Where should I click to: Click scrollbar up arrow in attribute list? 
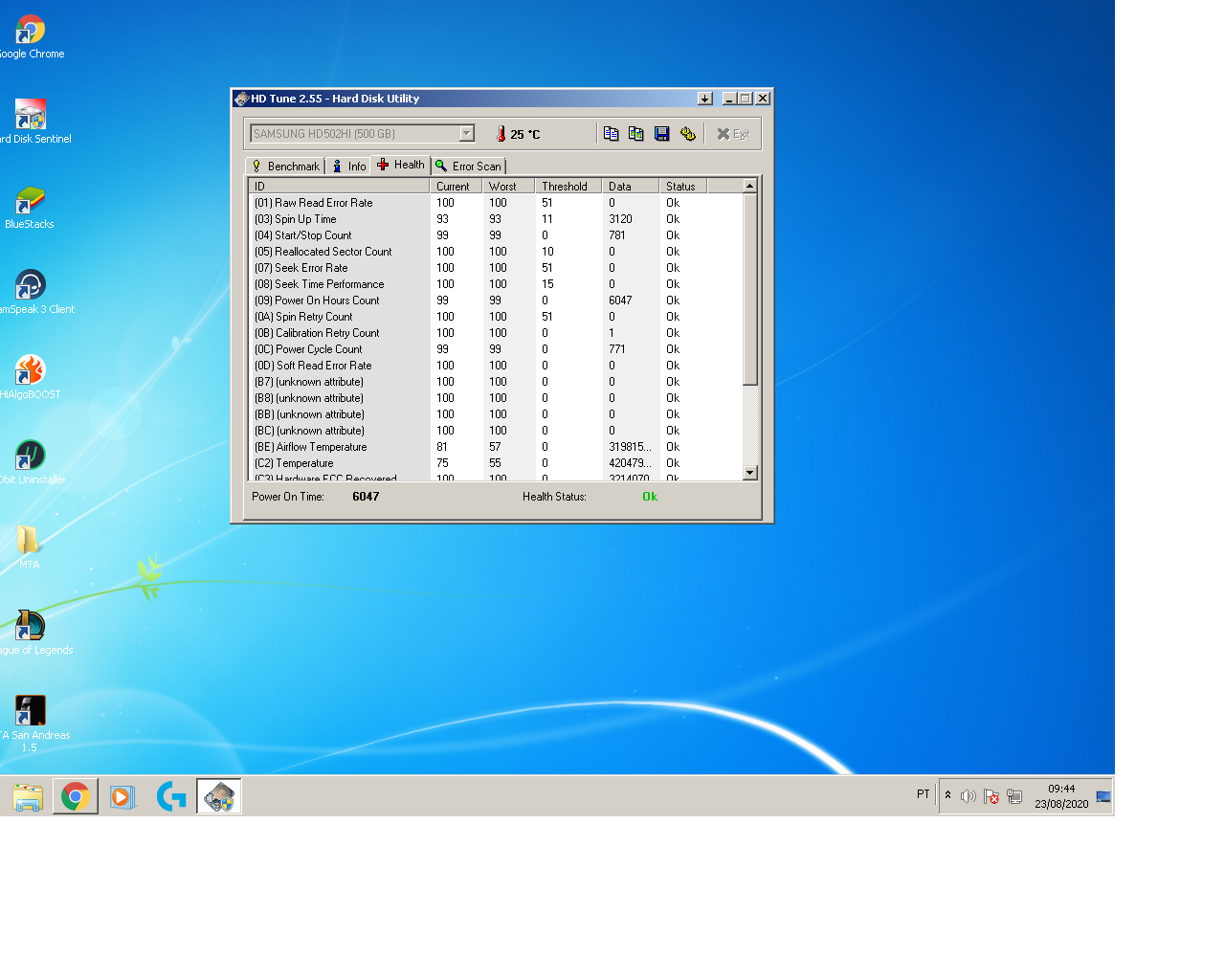point(750,186)
